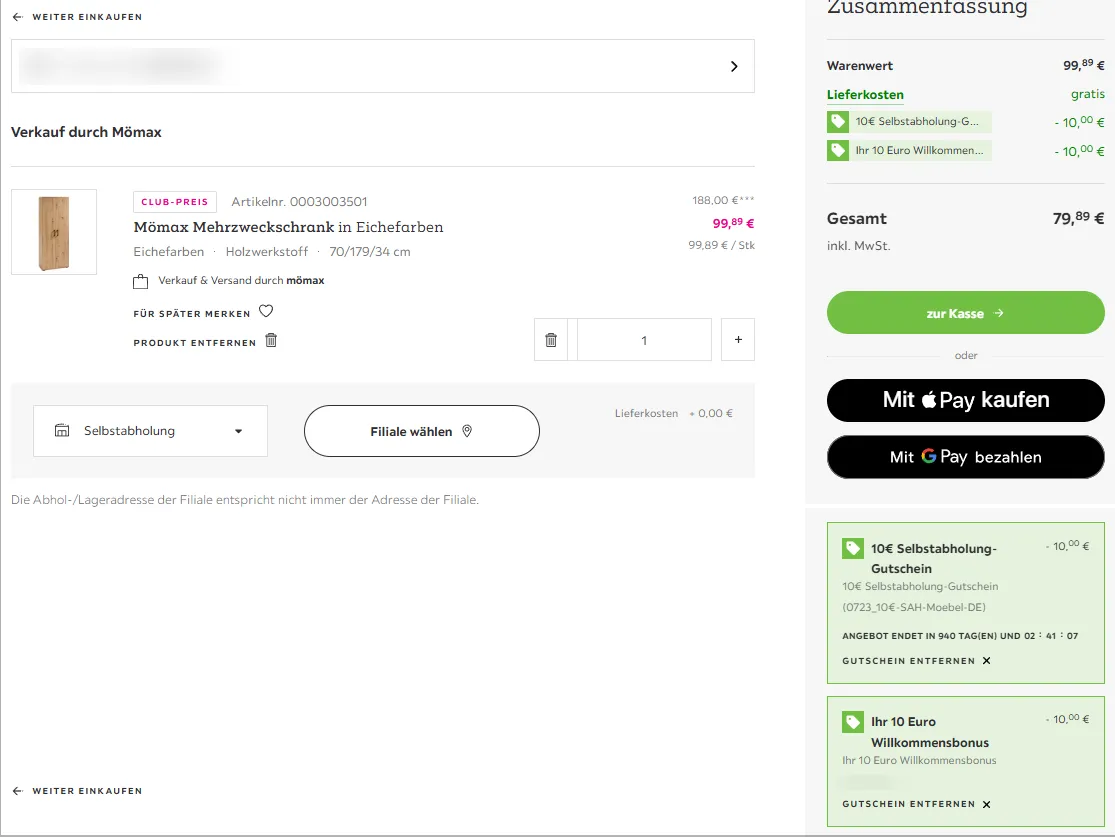1115x837 pixels.
Task: Click the 'Mit G Pay bezahlen' button
Action: click(966, 457)
